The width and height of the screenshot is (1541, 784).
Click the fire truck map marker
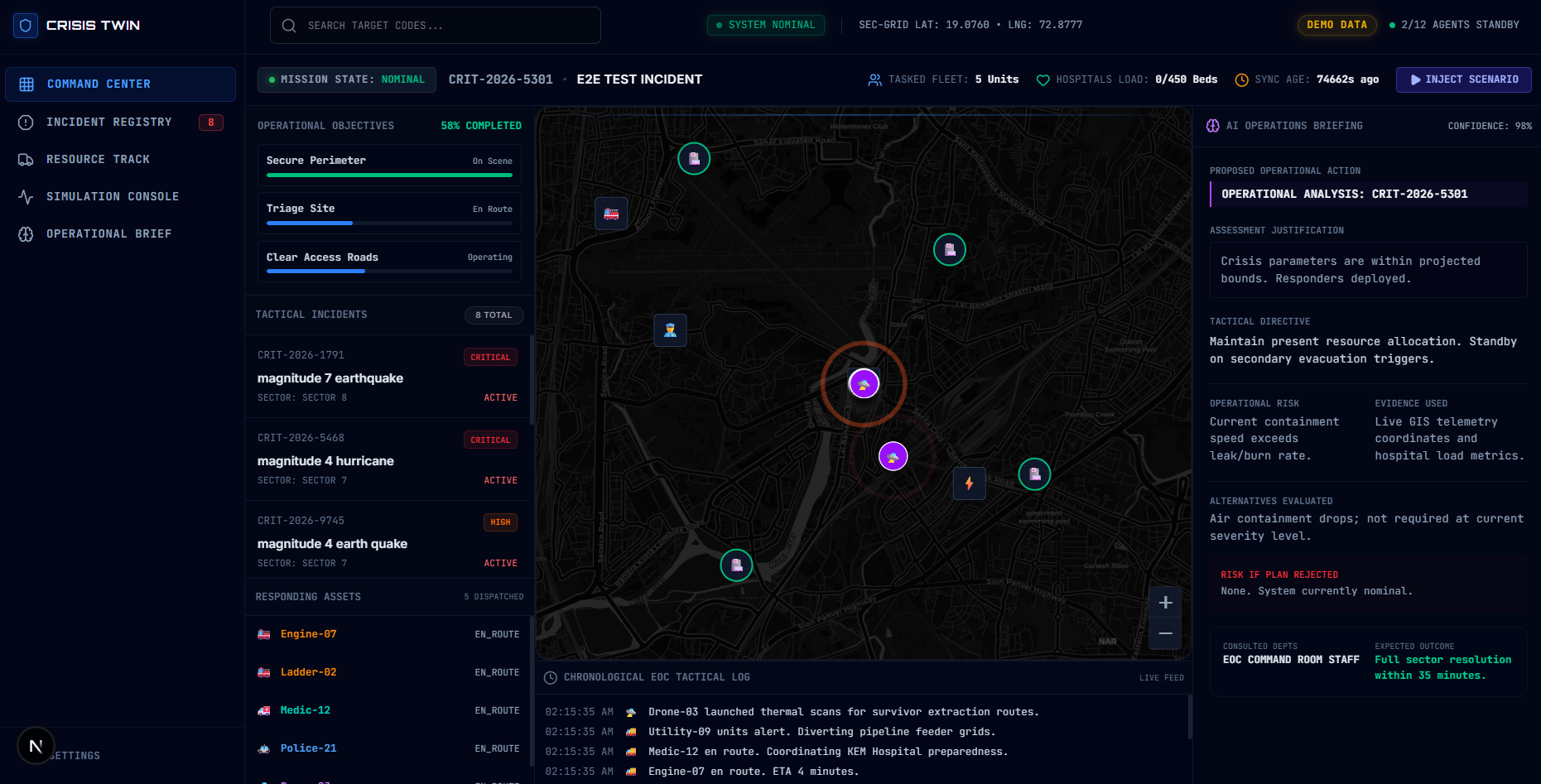click(611, 214)
